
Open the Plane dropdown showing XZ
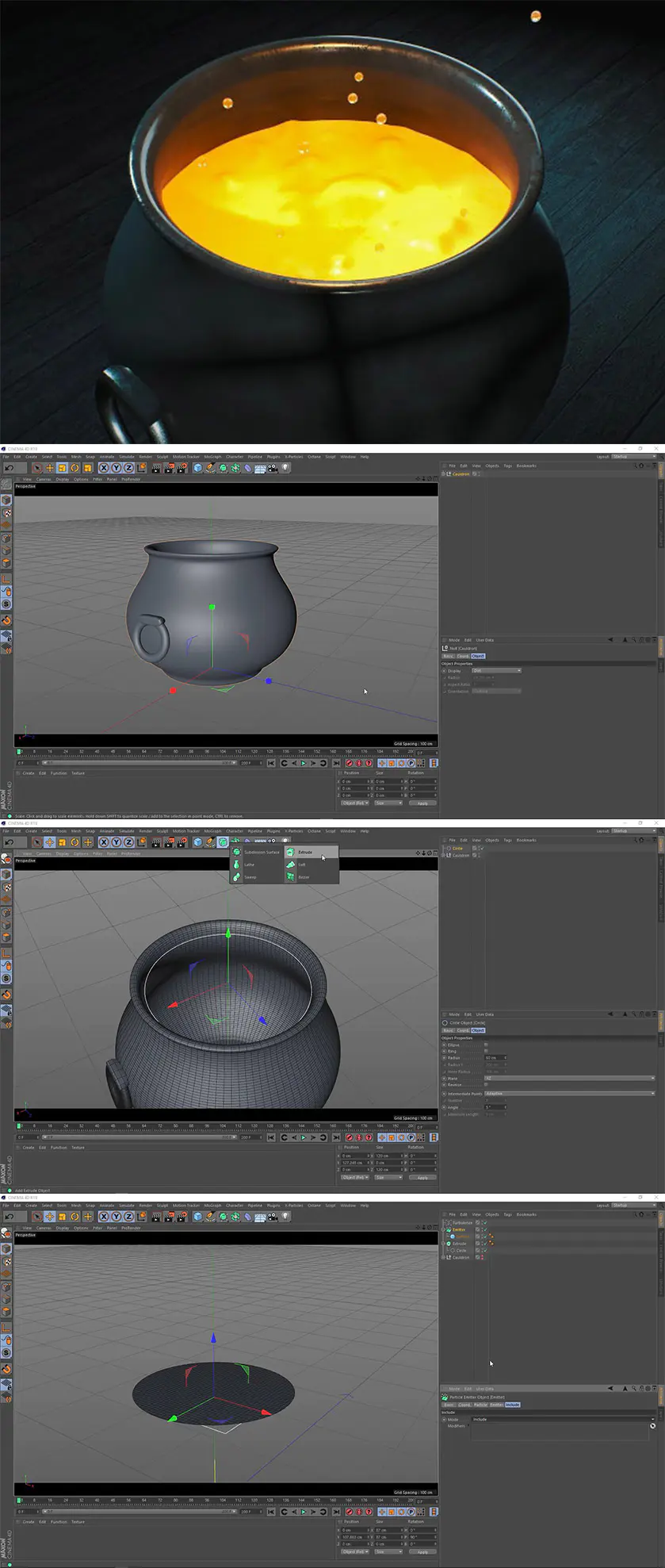(569, 1078)
